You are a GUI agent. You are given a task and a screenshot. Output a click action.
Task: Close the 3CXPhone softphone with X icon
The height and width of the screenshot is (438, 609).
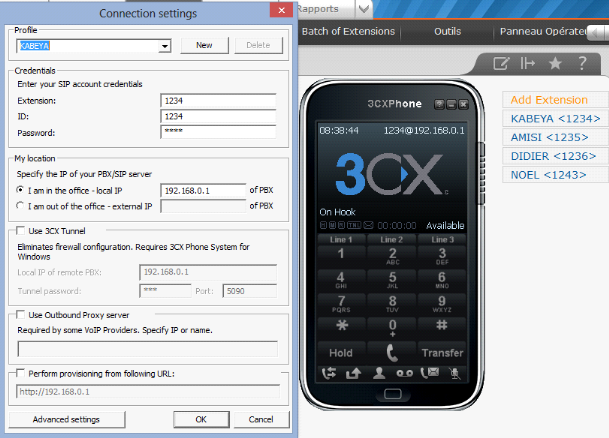(463, 104)
